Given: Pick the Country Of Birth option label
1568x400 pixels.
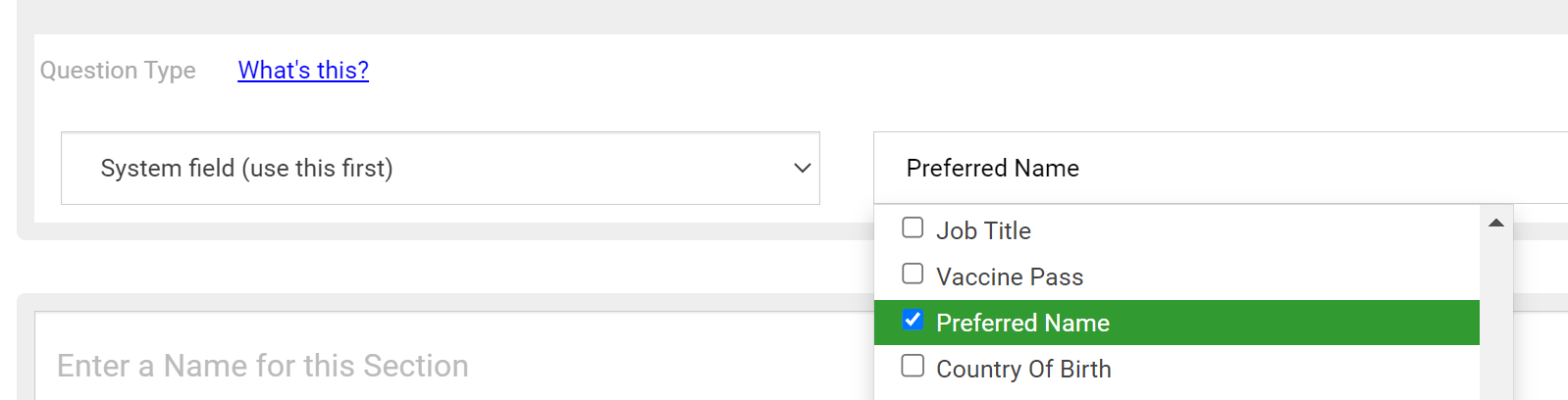Looking at the screenshot, I should click(x=1023, y=370).
